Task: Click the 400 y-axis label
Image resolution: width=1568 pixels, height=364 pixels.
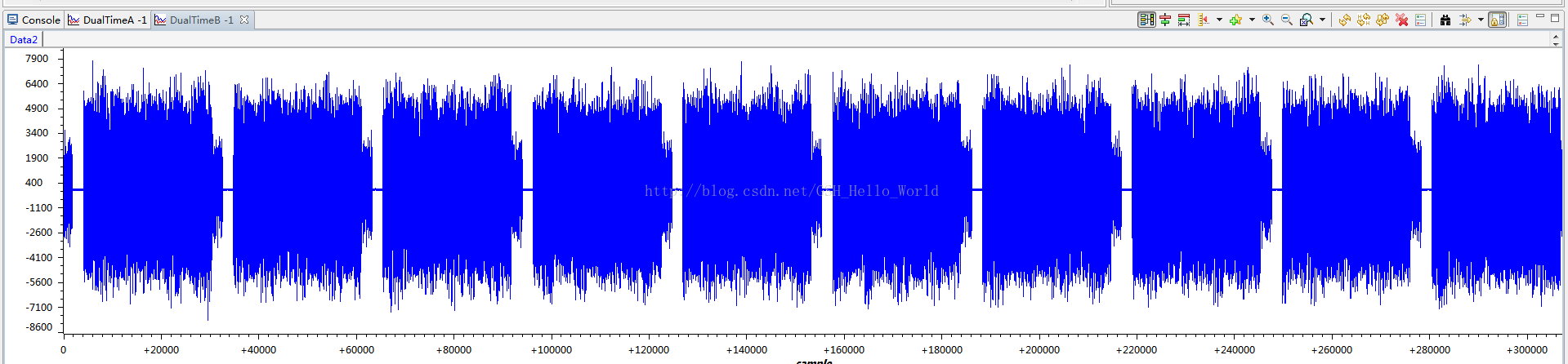Action: [34, 183]
